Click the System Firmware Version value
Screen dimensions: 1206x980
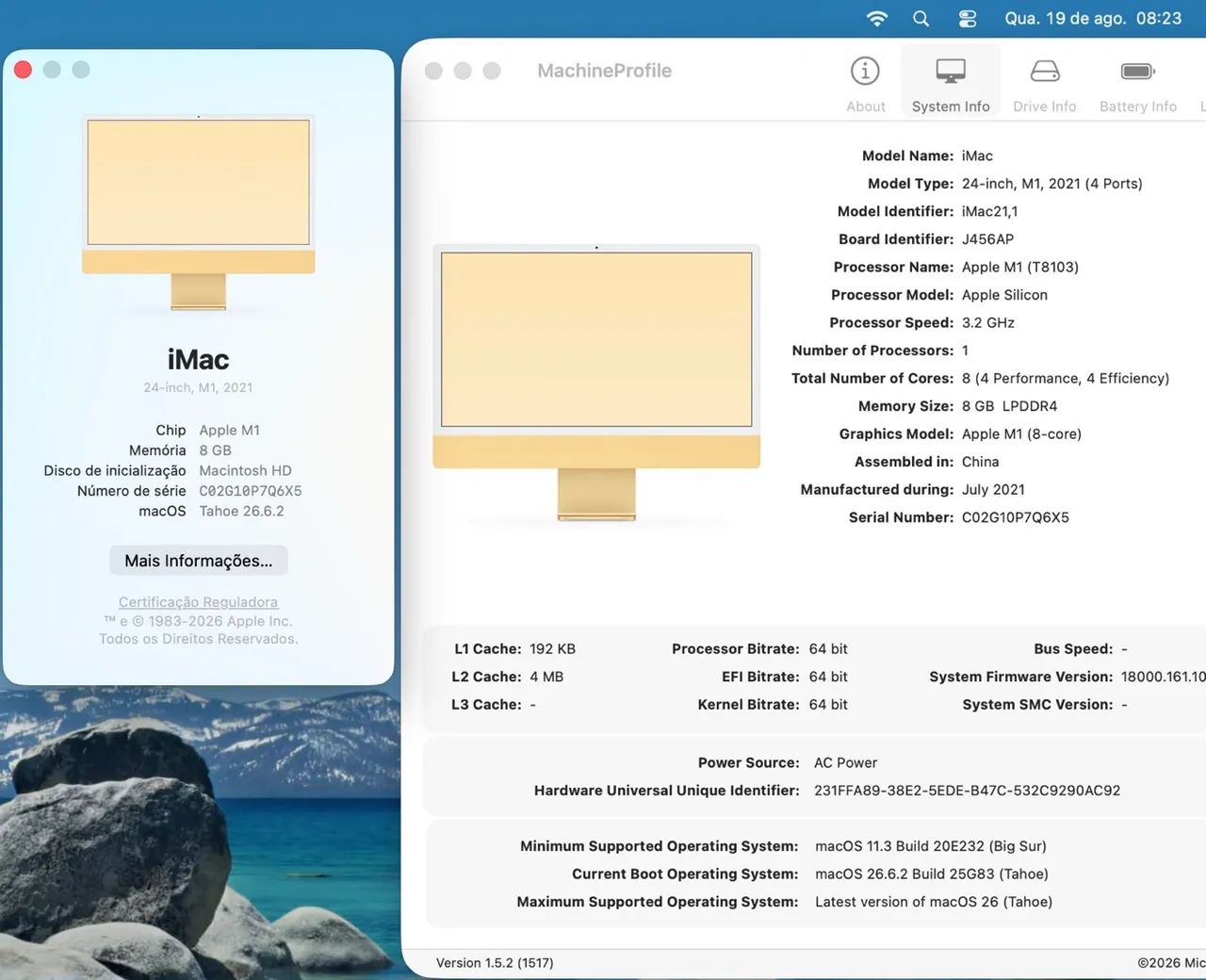tap(1163, 677)
